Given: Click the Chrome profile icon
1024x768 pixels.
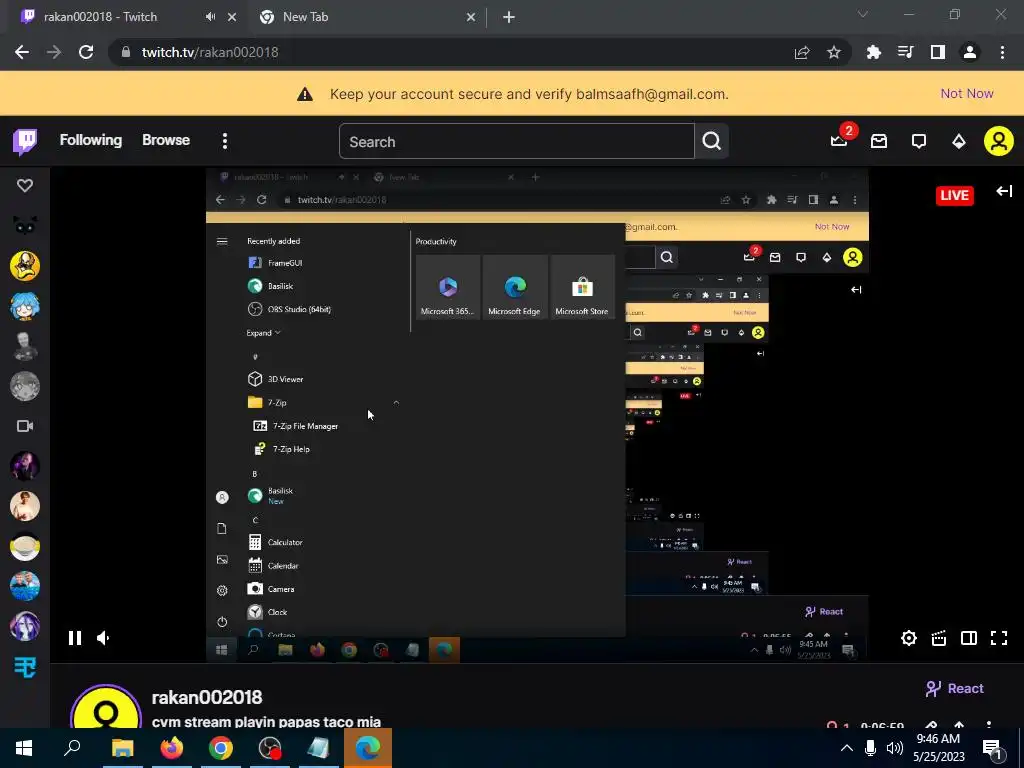Looking at the screenshot, I should (970, 52).
